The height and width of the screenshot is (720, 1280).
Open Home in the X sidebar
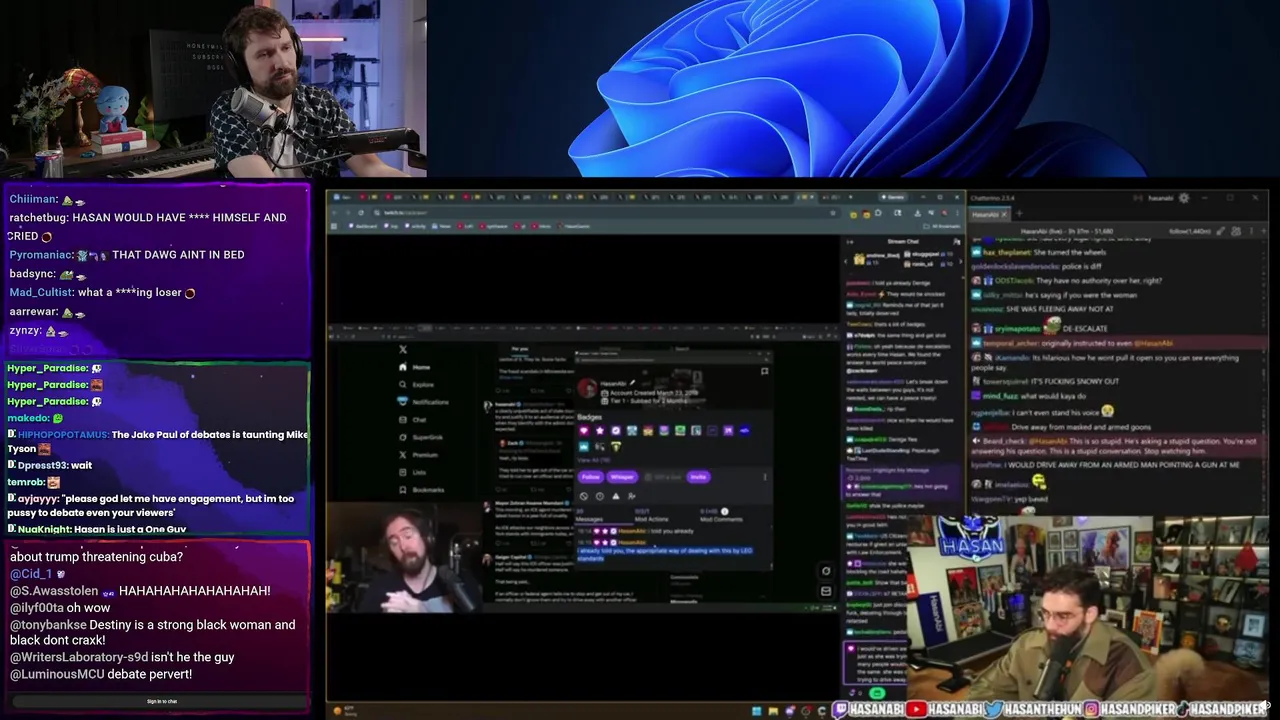pos(415,367)
